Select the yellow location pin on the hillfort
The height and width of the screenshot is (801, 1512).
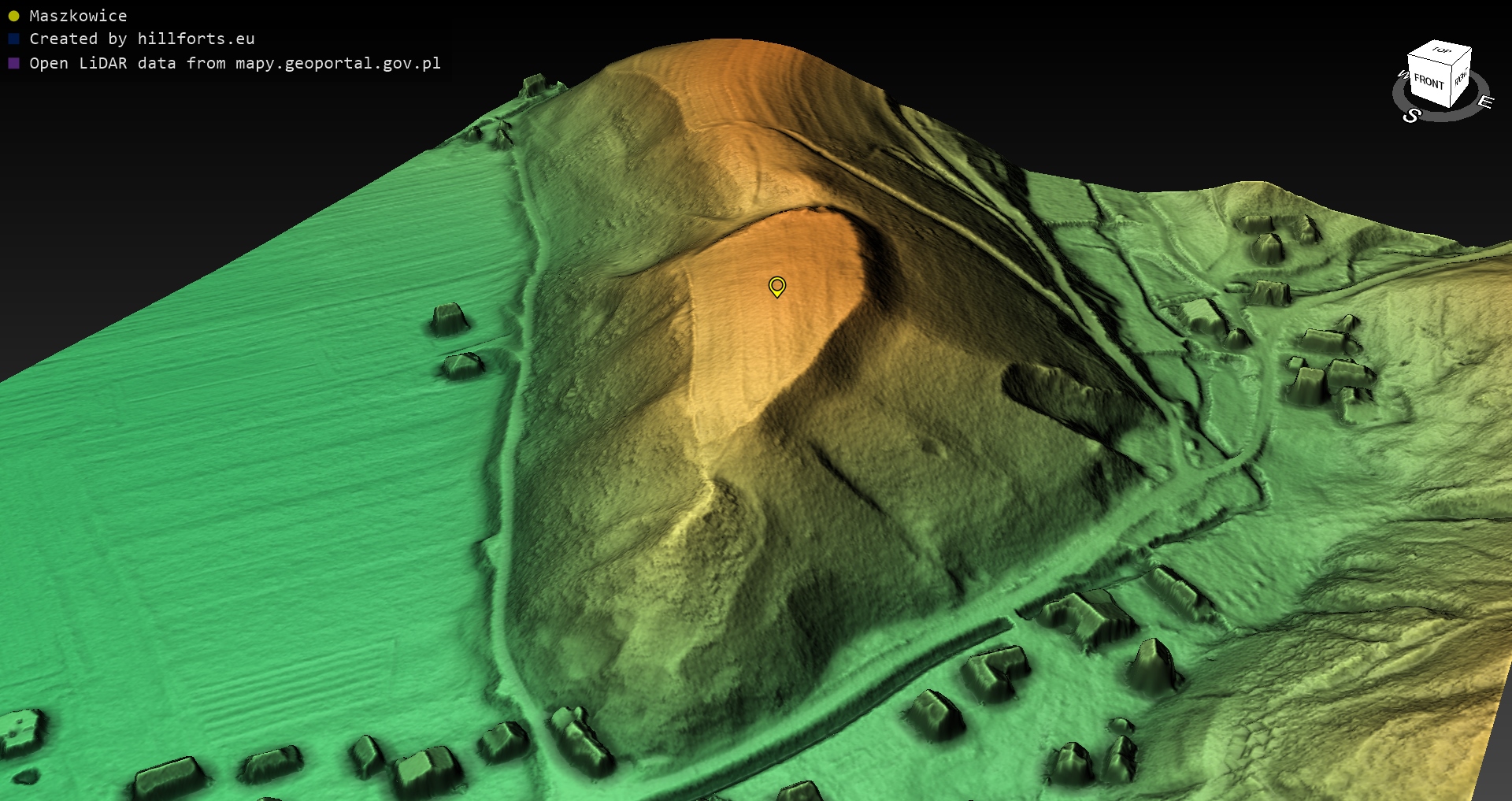click(x=776, y=286)
